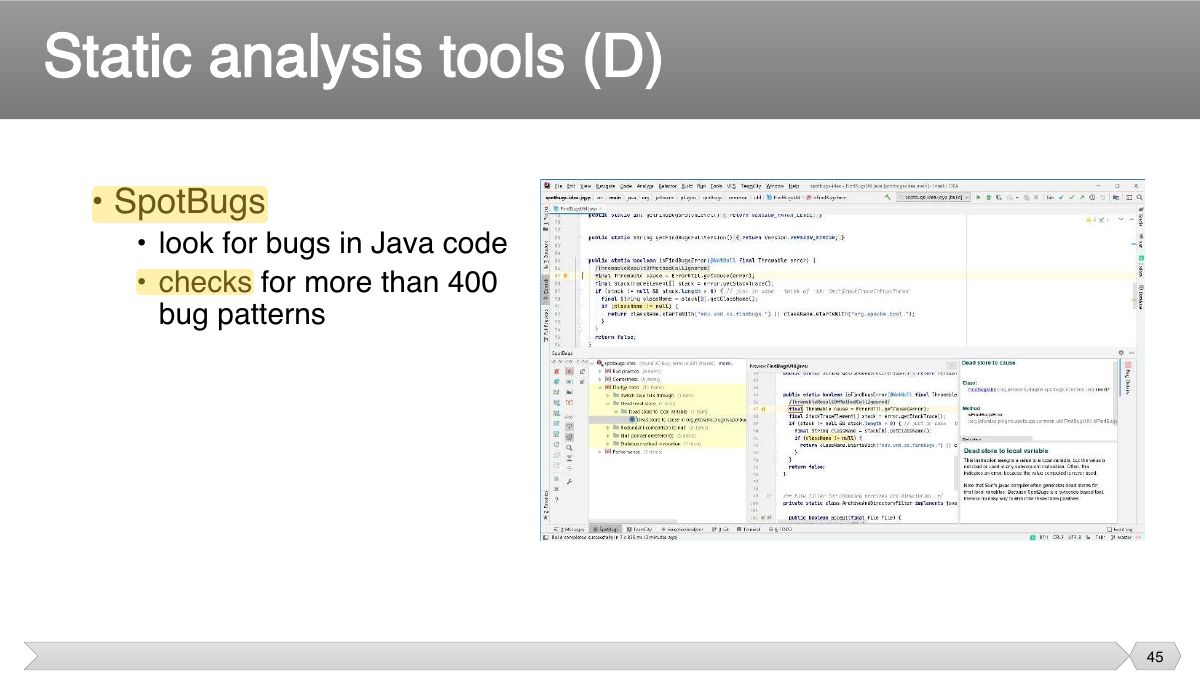
Task: Click the red analyze bug icon
Action: pos(557,371)
